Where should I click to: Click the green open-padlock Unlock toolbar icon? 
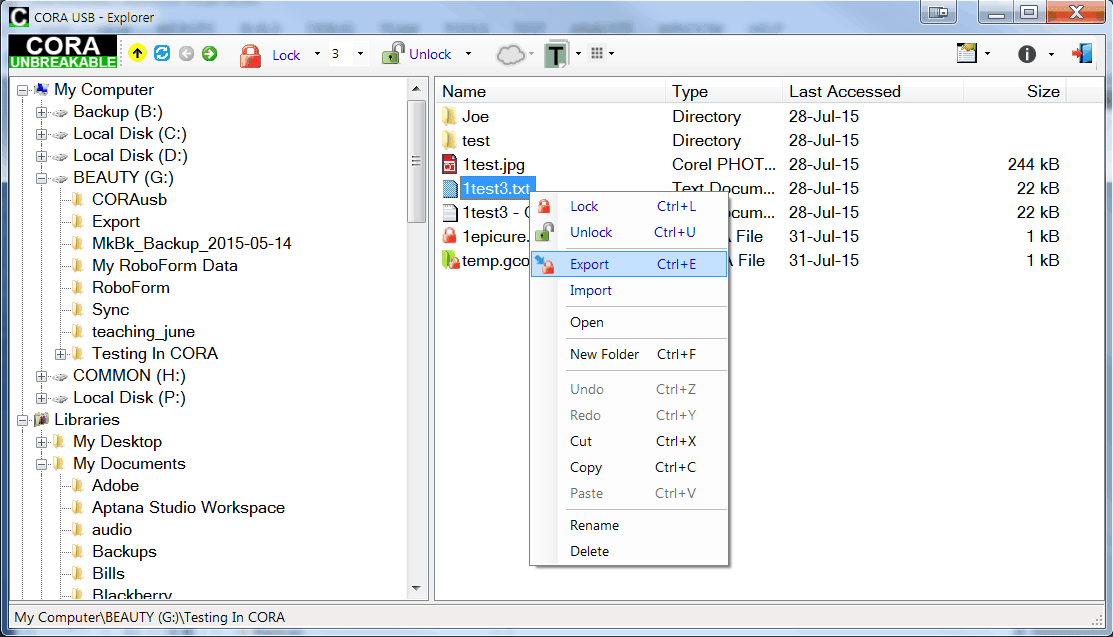[x=393, y=53]
